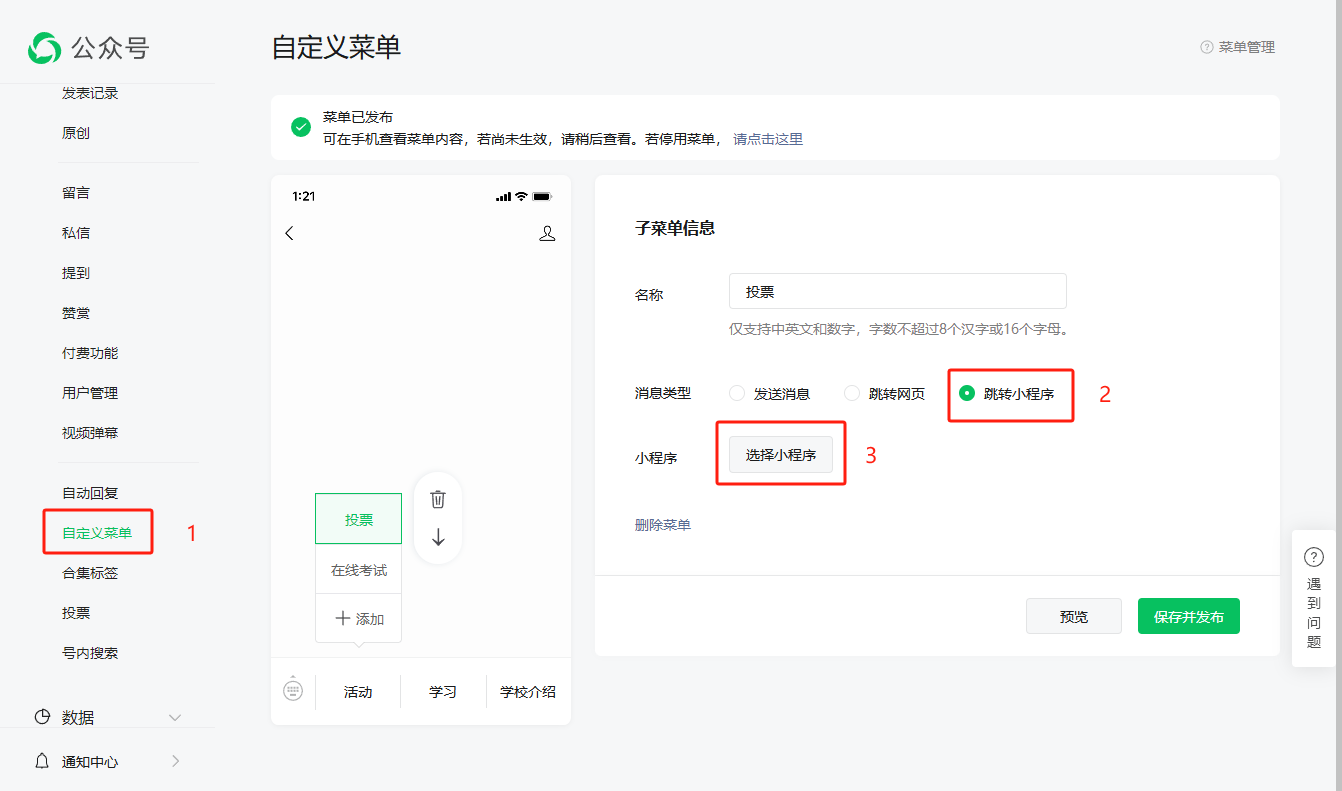Click the 名称 input field

coord(898,291)
